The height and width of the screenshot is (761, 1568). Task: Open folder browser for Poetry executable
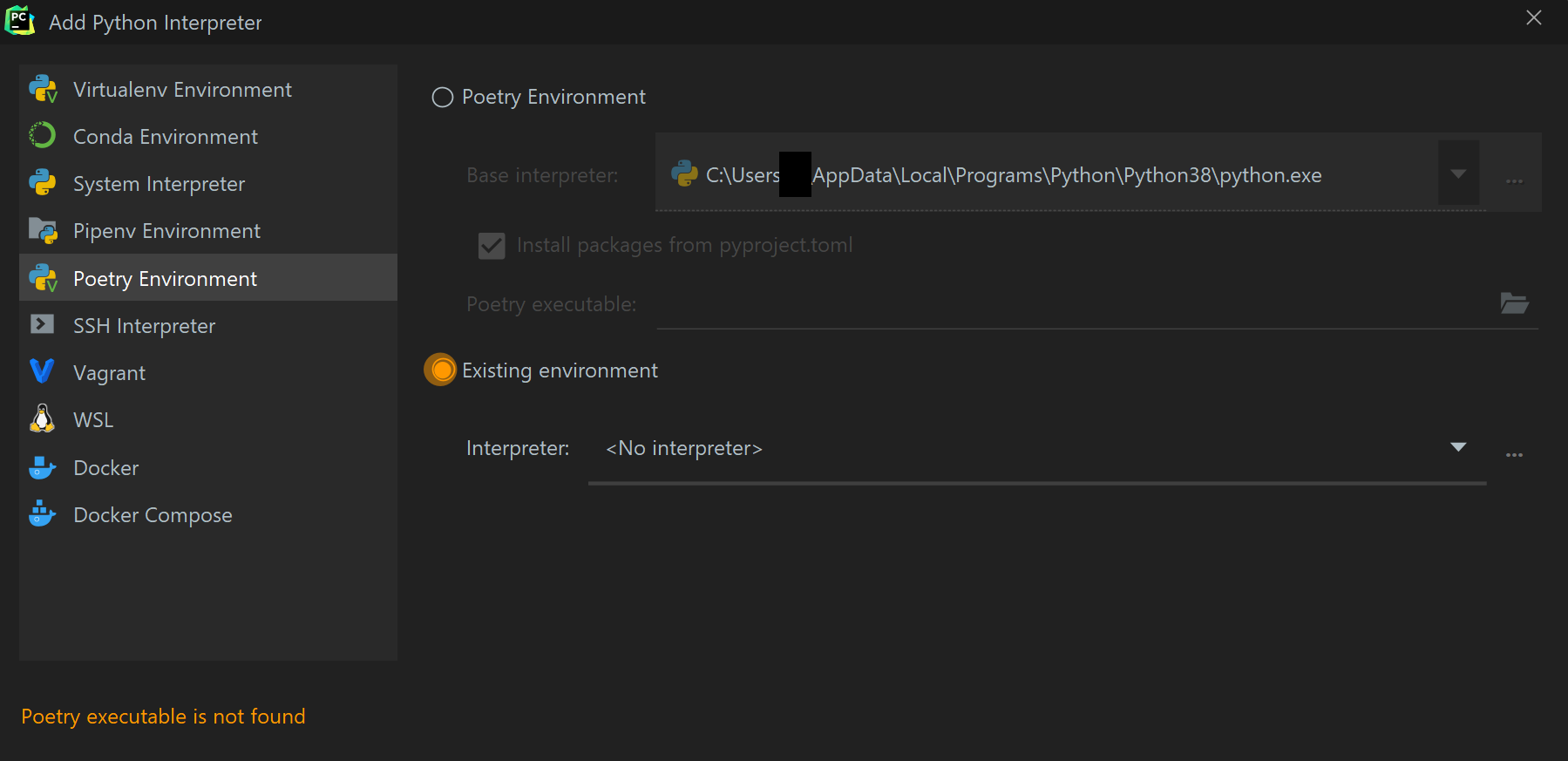coord(1514,303)
